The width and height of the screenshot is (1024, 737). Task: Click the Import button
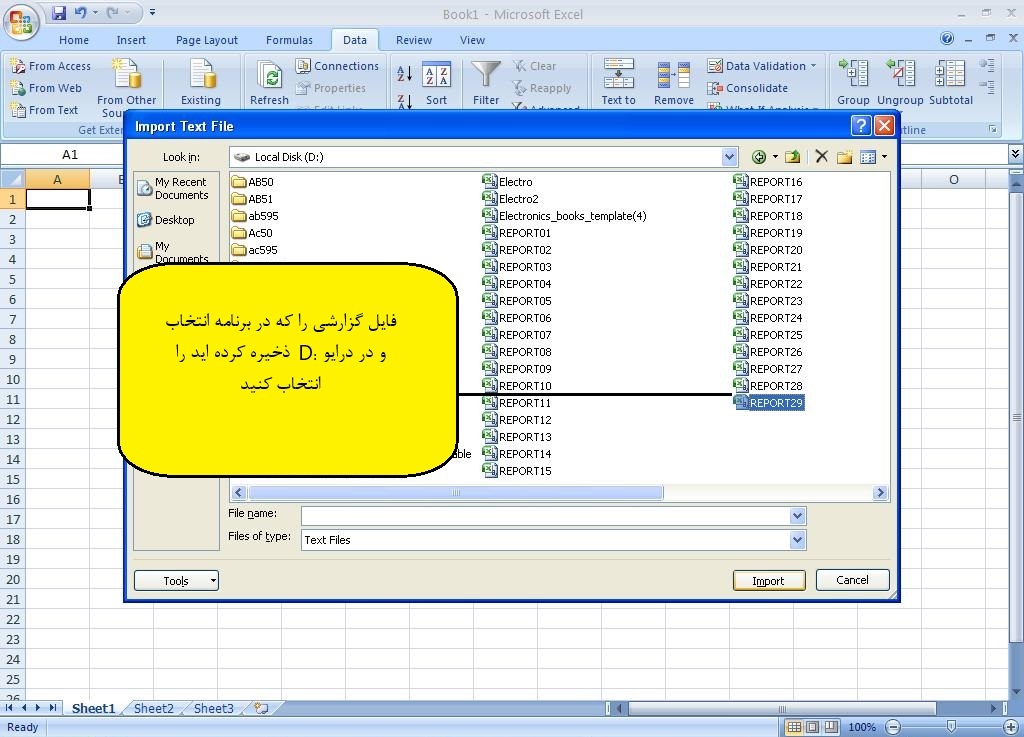(768, 580)
